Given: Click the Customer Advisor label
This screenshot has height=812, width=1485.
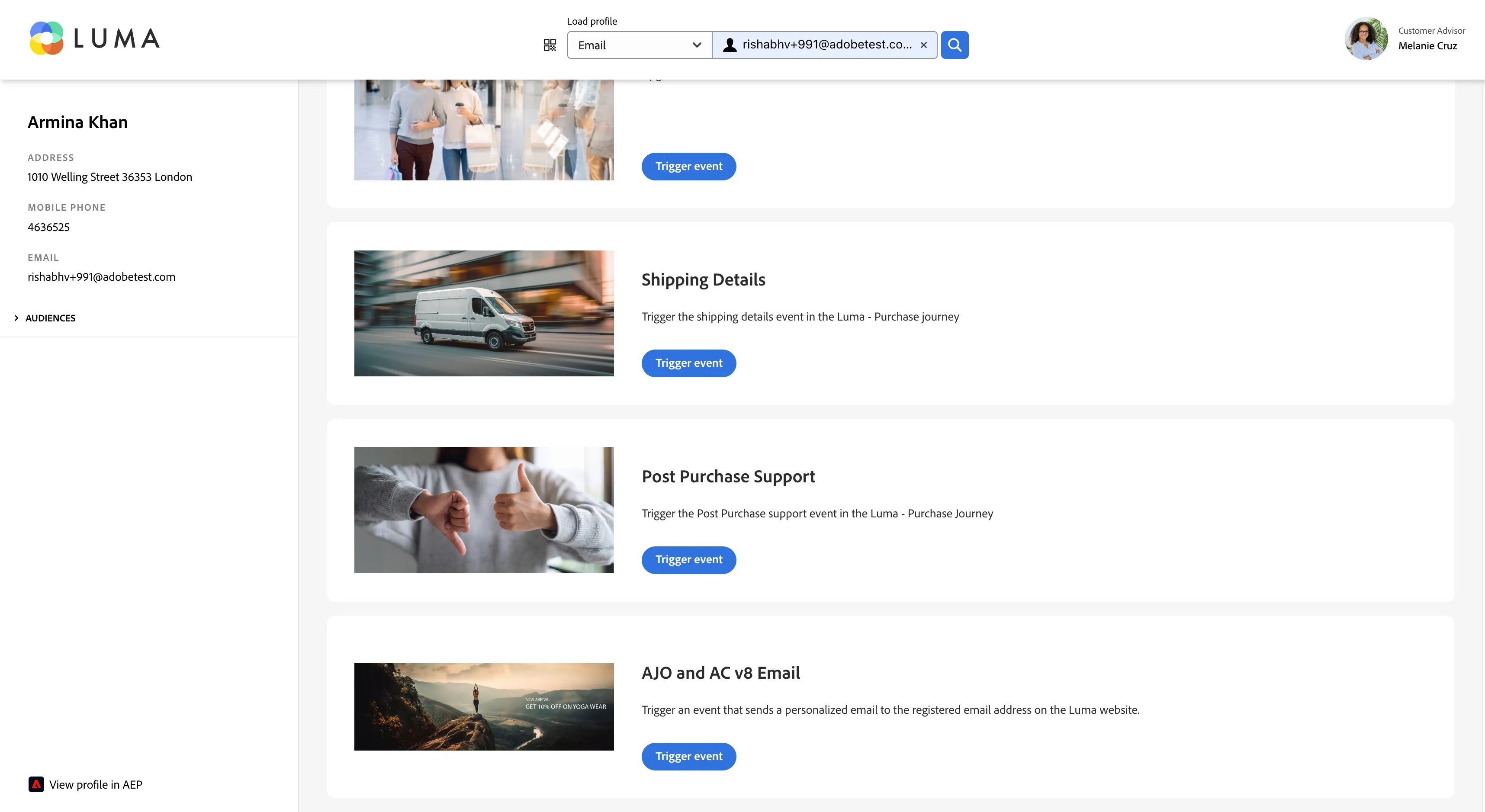Looking at the screenshot, I should (1431, 31).
